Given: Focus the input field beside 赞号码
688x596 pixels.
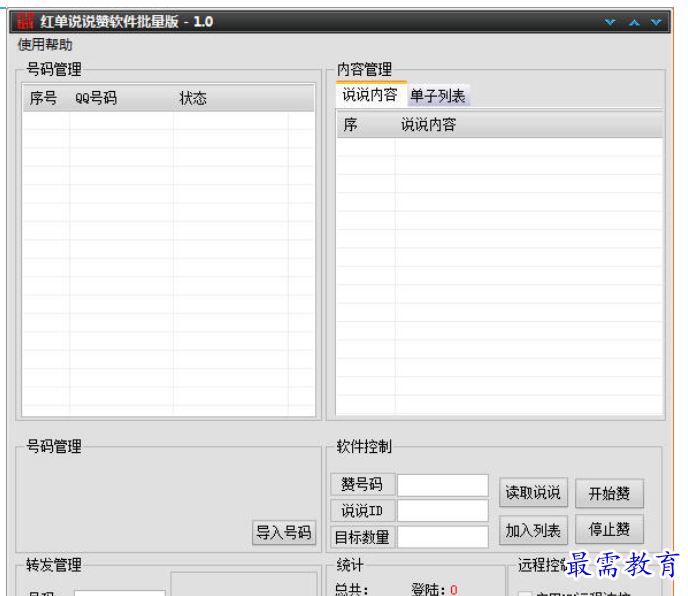Looking at the screenshot, I should click(x=442, y=485).
